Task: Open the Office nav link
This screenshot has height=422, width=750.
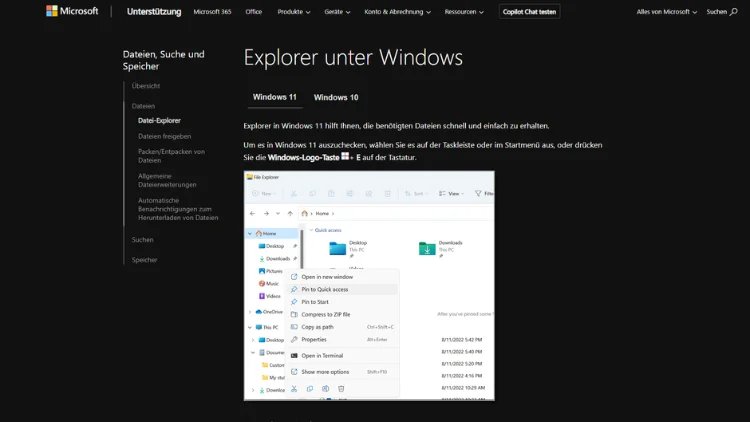Action: pos(254,11)
